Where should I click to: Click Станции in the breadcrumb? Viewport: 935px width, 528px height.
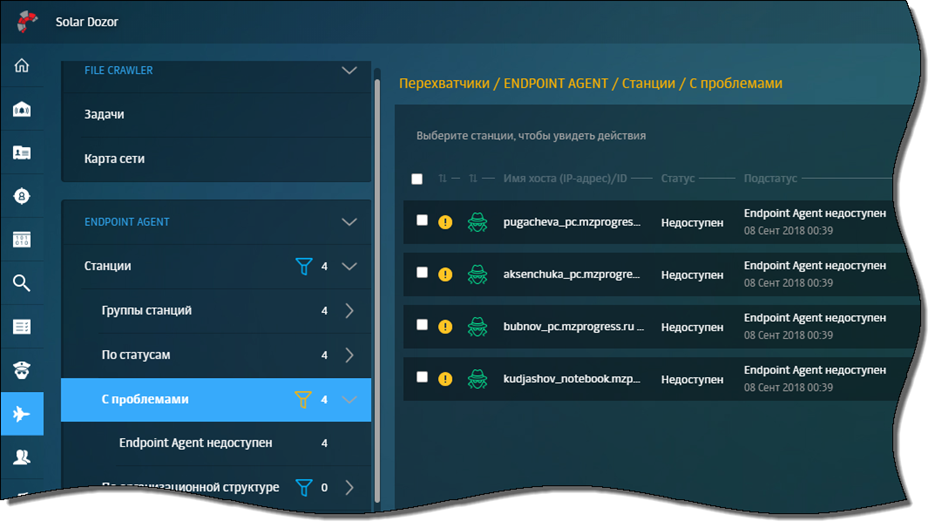[x=649, y=84]
